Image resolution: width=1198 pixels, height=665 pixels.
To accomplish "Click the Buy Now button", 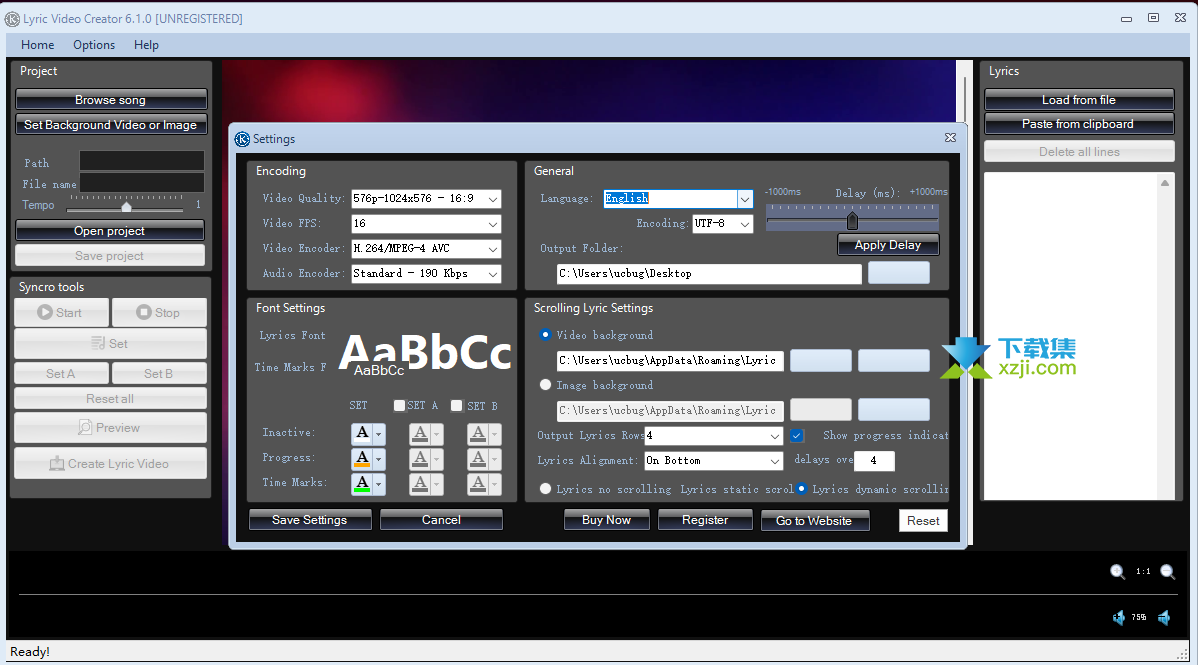I will (607, 520).
